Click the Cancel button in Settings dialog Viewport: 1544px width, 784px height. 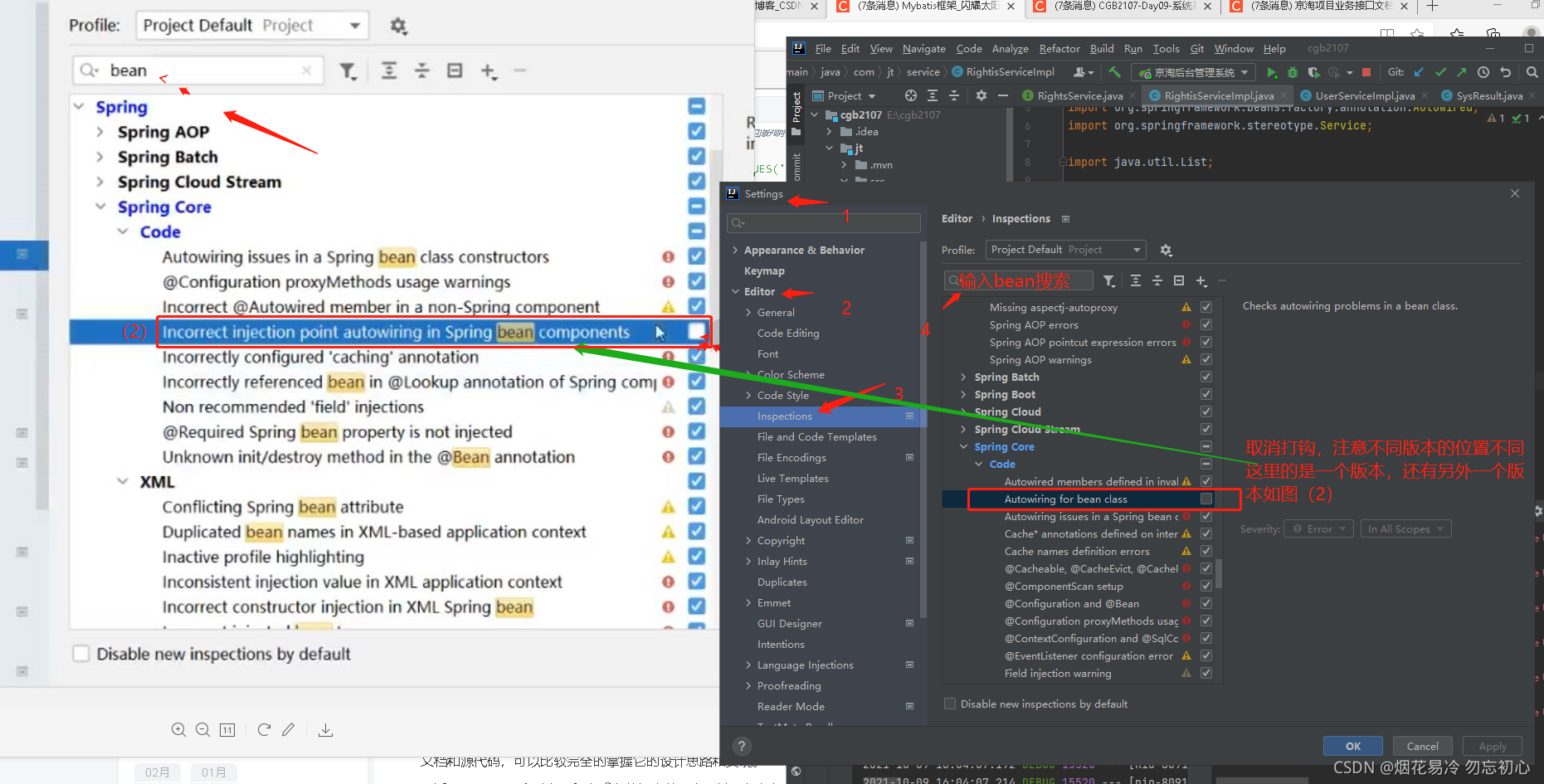pos(1423,746)
